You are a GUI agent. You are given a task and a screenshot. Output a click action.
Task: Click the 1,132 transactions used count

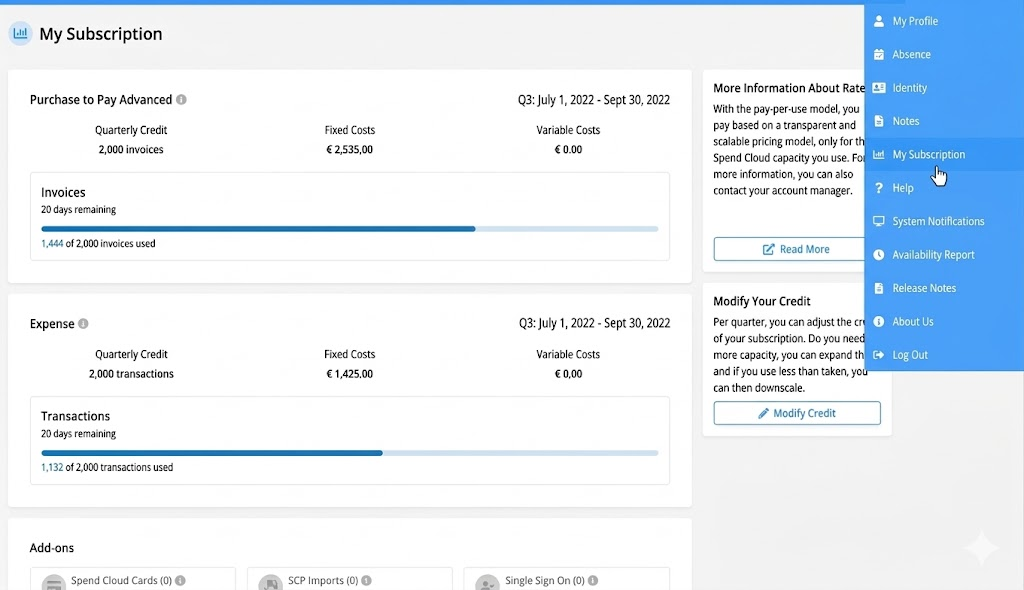(x=51, y=467)
